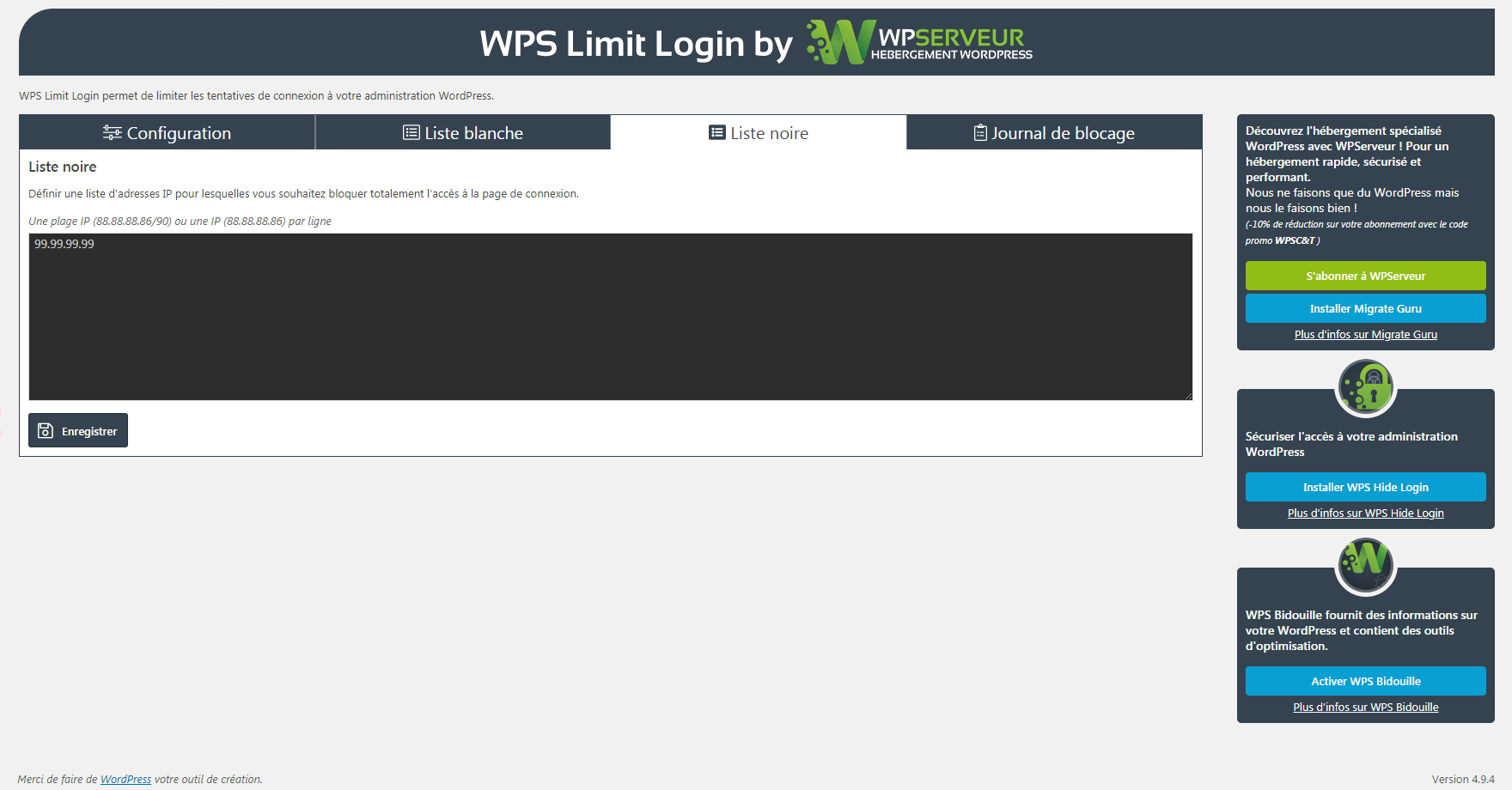Screen dimensions: 1512x790
Task: Click the promo code WPSC&T text
Action: click(1295, 240)
